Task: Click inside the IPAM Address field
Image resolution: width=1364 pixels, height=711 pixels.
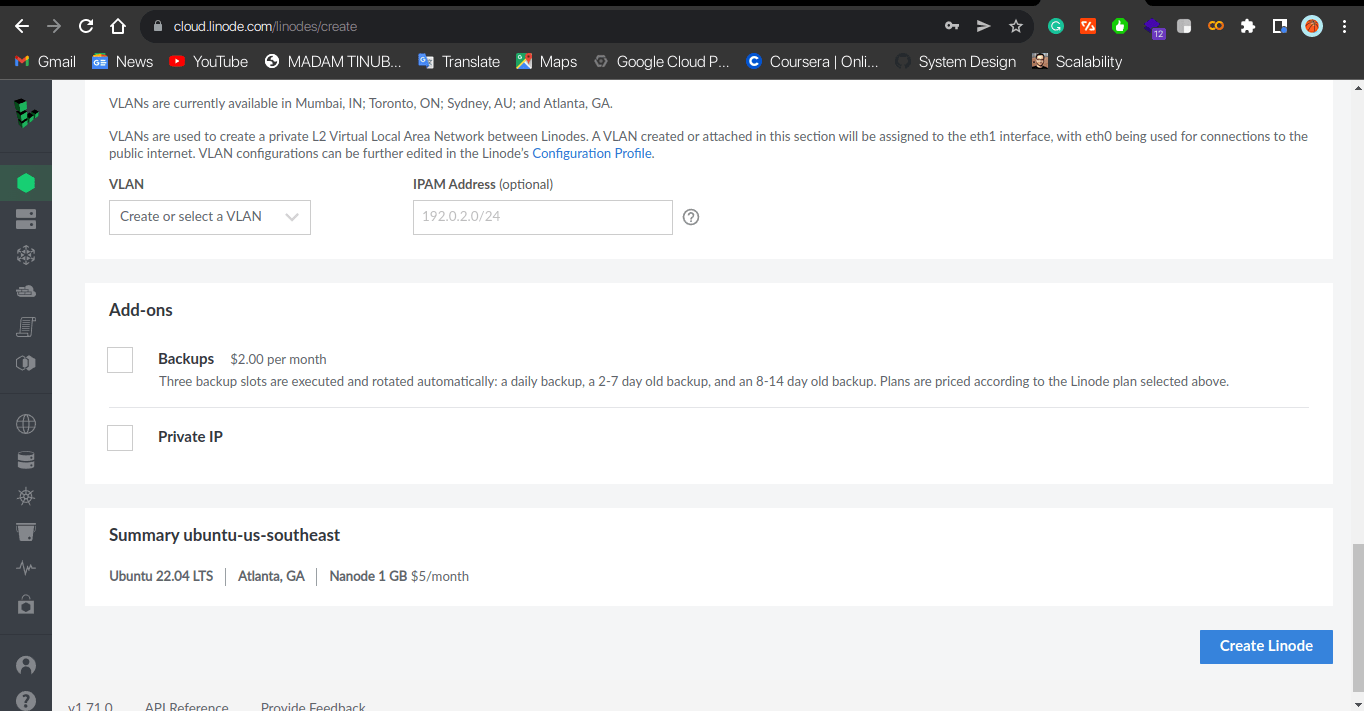Action: coord(542,217)
